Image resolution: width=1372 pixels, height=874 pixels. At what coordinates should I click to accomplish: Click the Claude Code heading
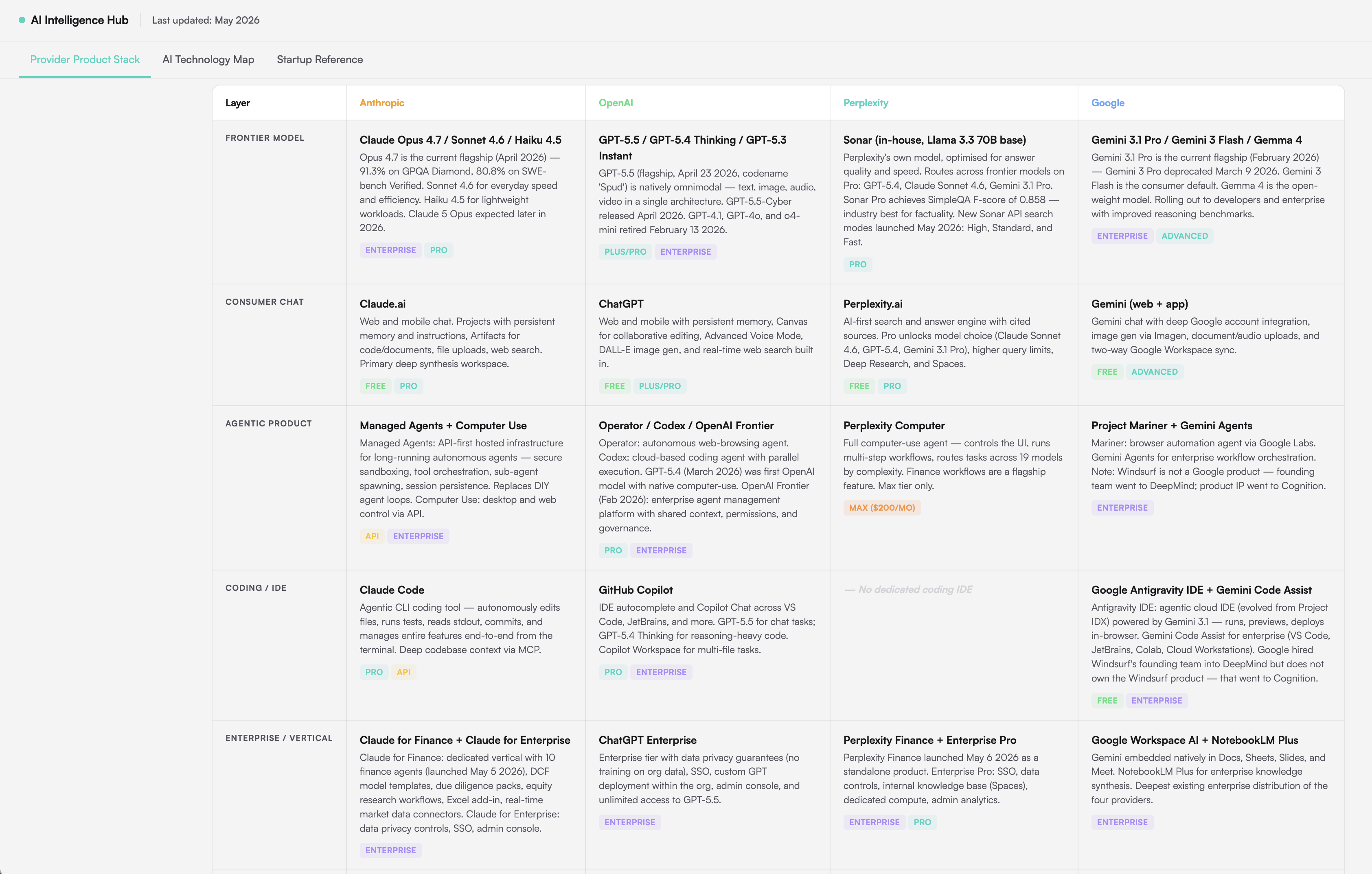click(391, 590)
